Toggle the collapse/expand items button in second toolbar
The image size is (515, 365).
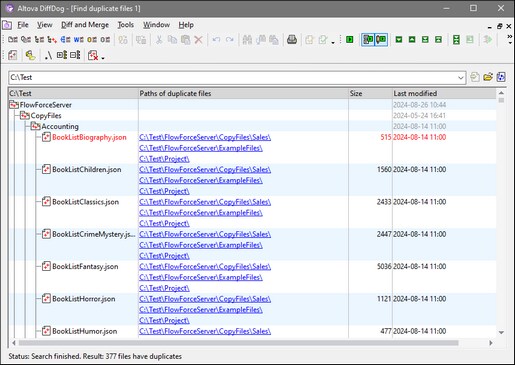pyautogui.click(x=62, y=55)
